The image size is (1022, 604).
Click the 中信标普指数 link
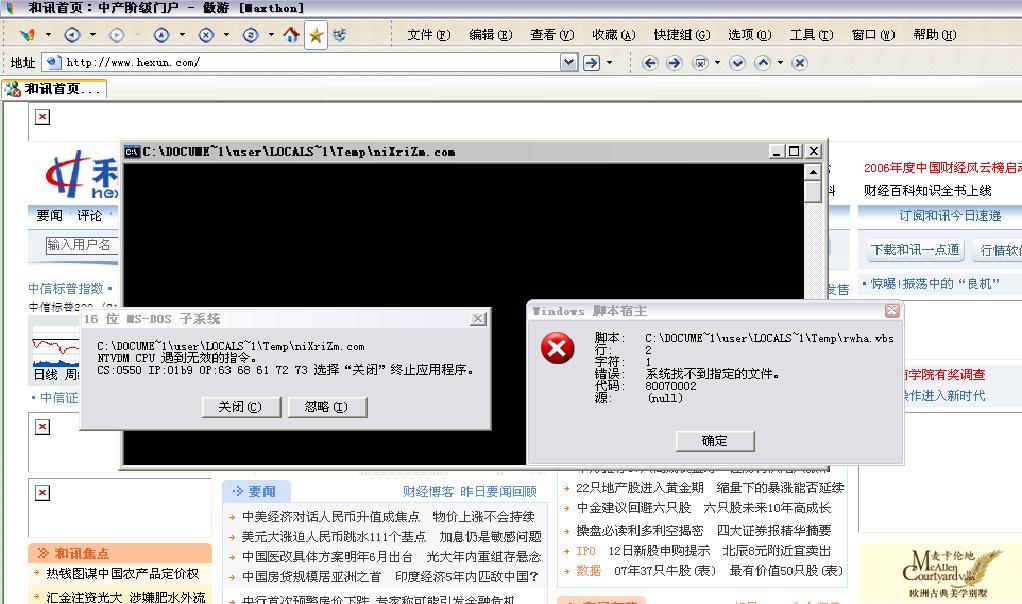[x=66, y=288]
